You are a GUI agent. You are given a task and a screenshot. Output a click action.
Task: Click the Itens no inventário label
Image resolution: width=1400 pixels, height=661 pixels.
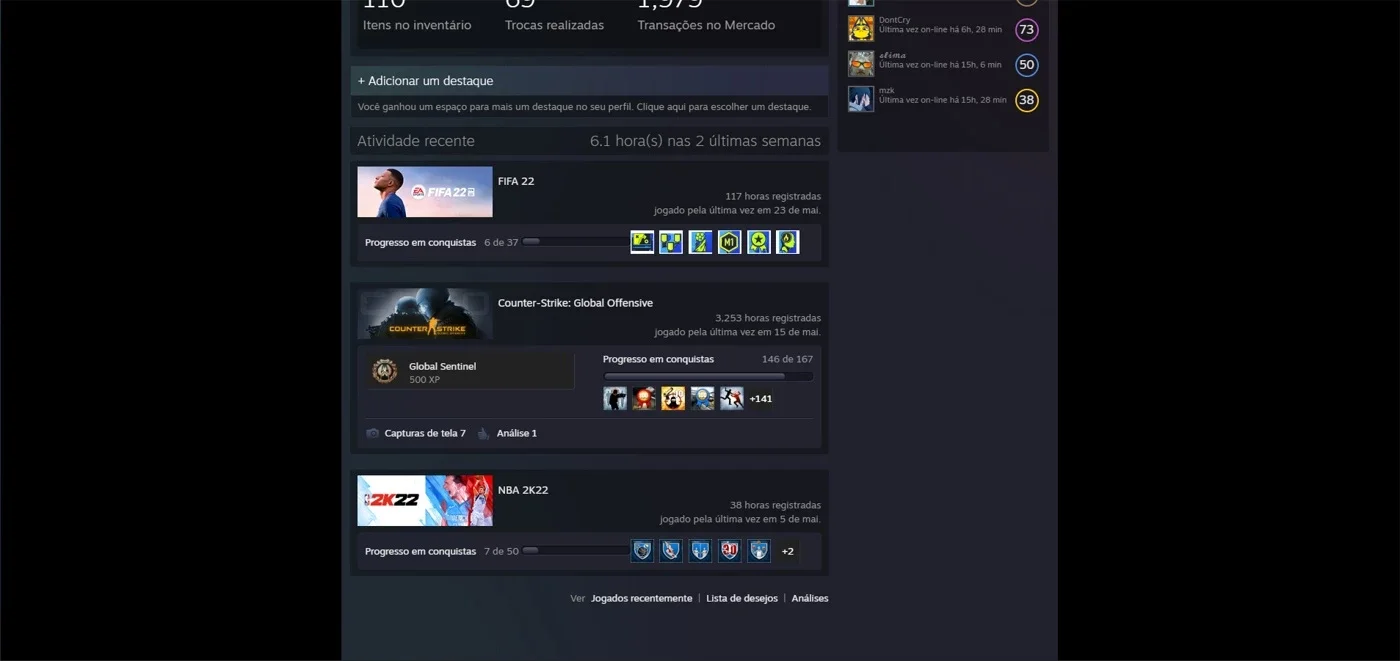[417, 25]
